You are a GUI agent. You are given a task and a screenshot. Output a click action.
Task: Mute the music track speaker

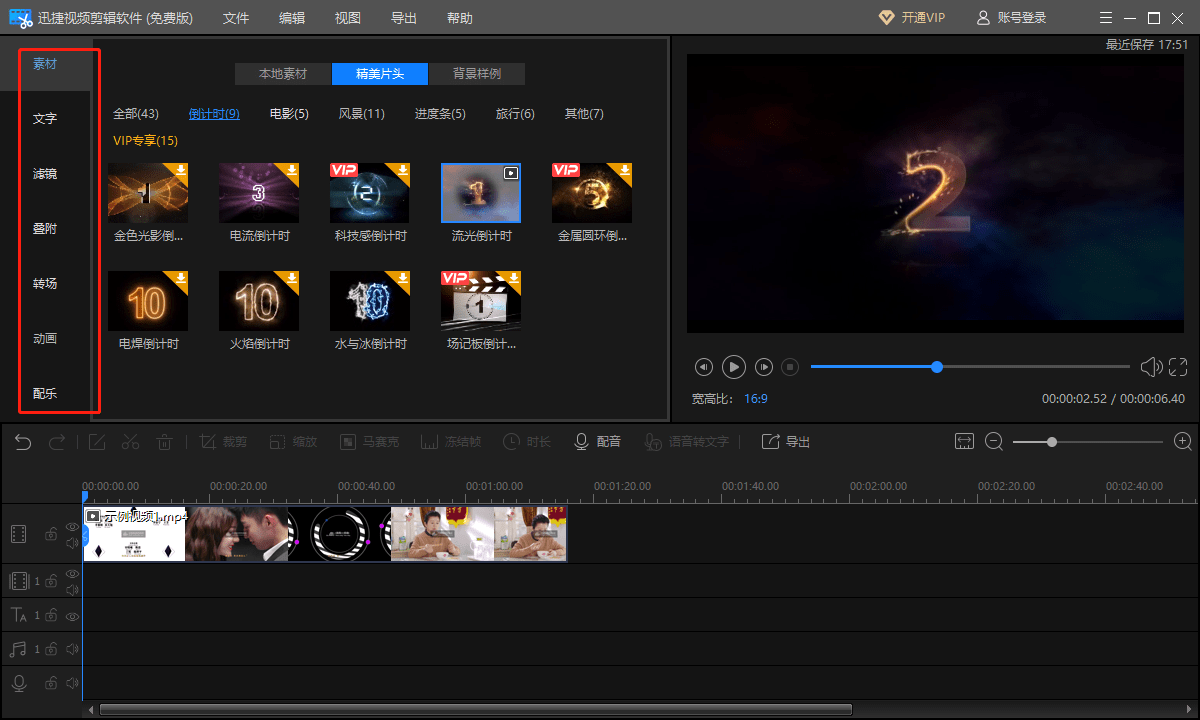coord(72,650)
